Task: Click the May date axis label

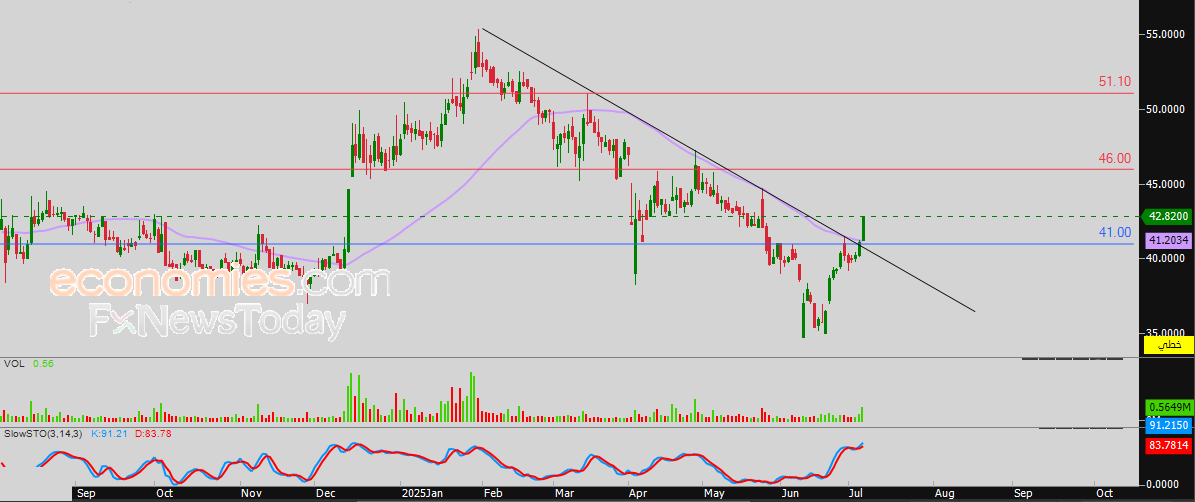Action: pos(712,494)
